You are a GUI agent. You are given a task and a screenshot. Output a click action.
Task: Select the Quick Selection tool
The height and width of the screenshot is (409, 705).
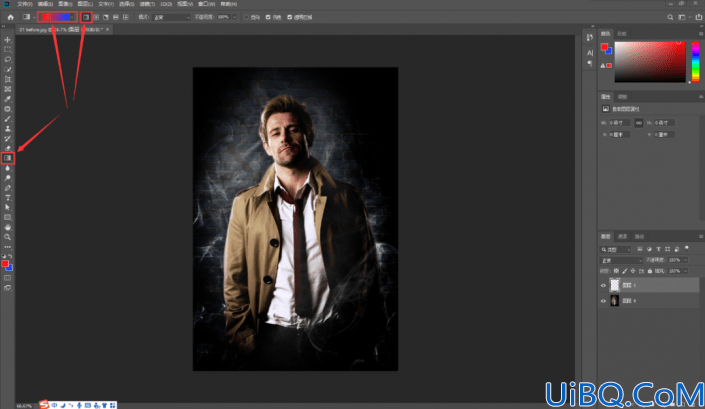8,69
